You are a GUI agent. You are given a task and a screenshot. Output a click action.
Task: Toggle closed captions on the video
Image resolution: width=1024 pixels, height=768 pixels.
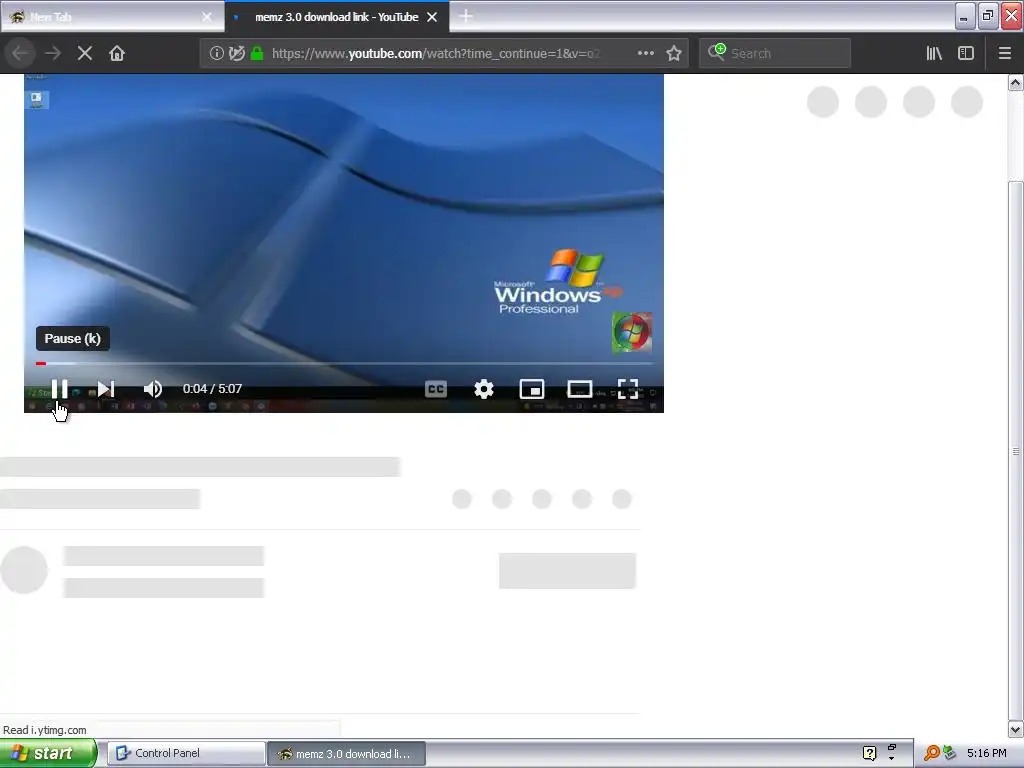click(x=436, y=389)
